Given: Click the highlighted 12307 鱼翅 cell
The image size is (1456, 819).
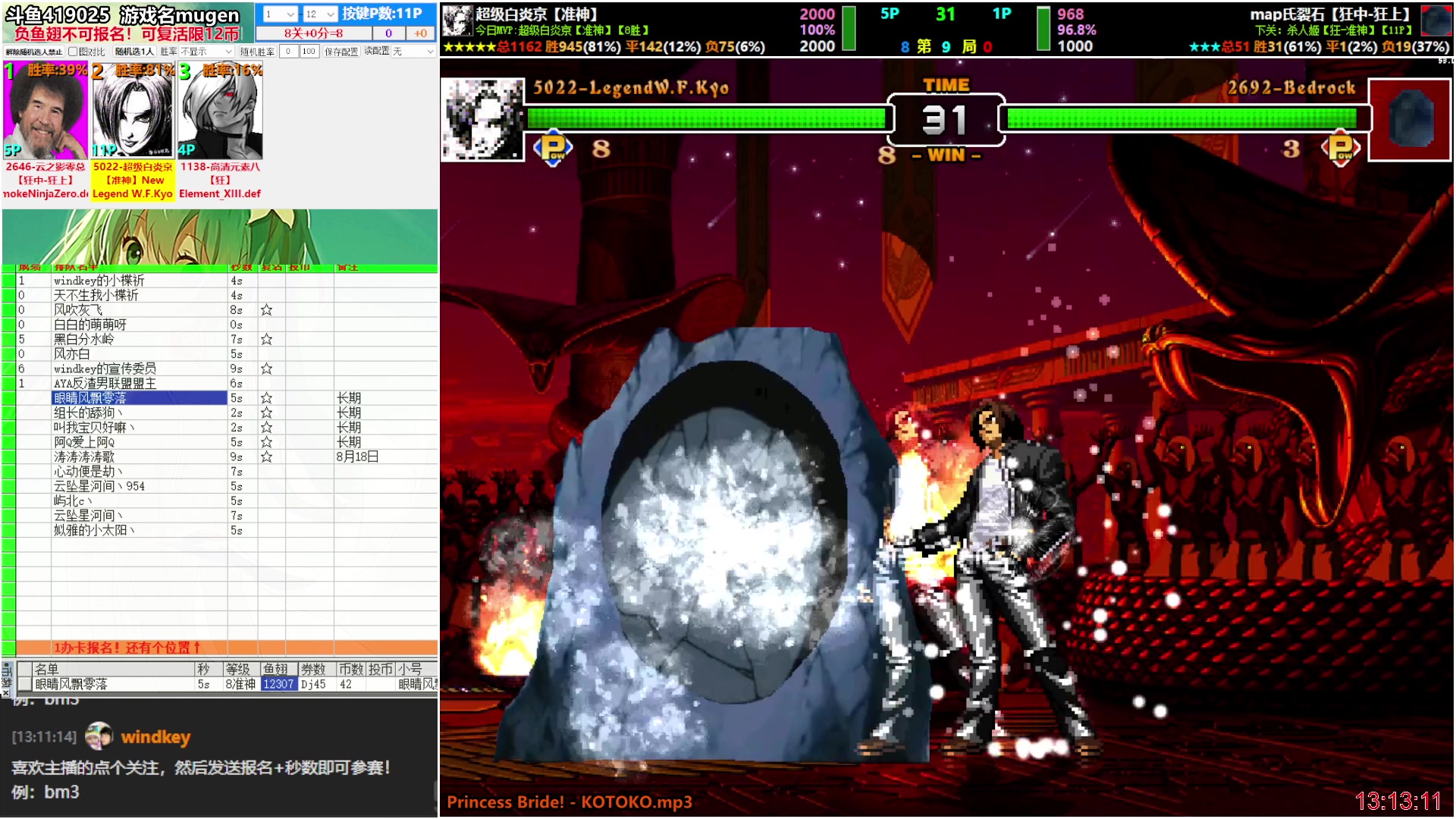Looking at the screenshot, I should pos(278,684).
